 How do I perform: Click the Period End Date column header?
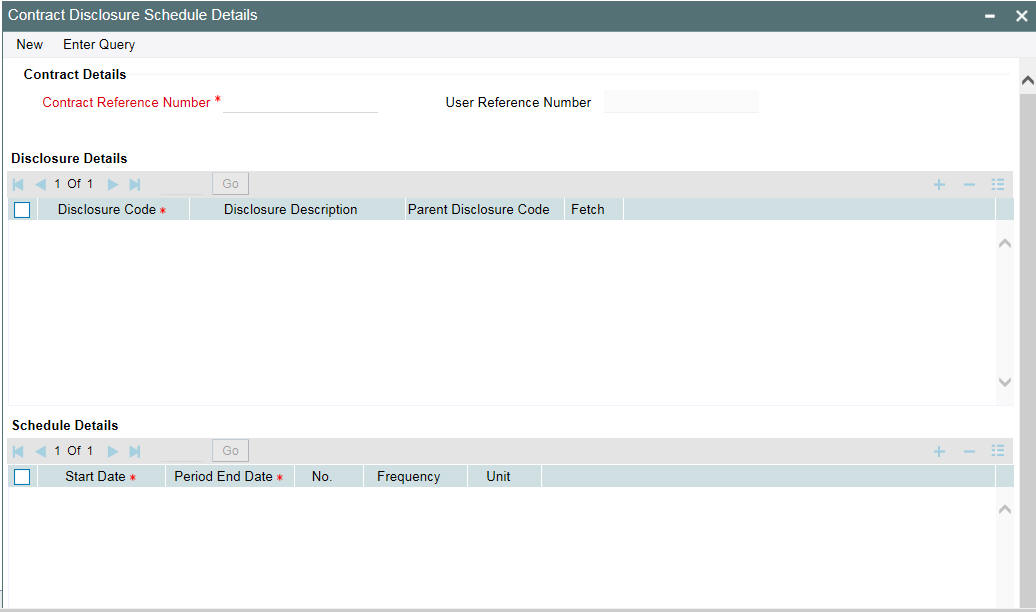230,477
